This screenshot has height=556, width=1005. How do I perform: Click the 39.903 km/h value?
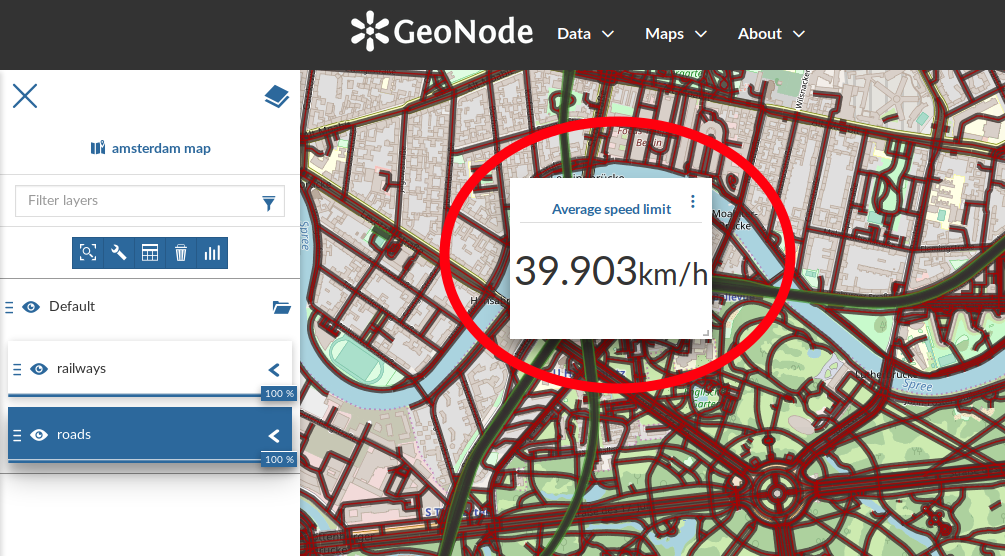(611, 272)
